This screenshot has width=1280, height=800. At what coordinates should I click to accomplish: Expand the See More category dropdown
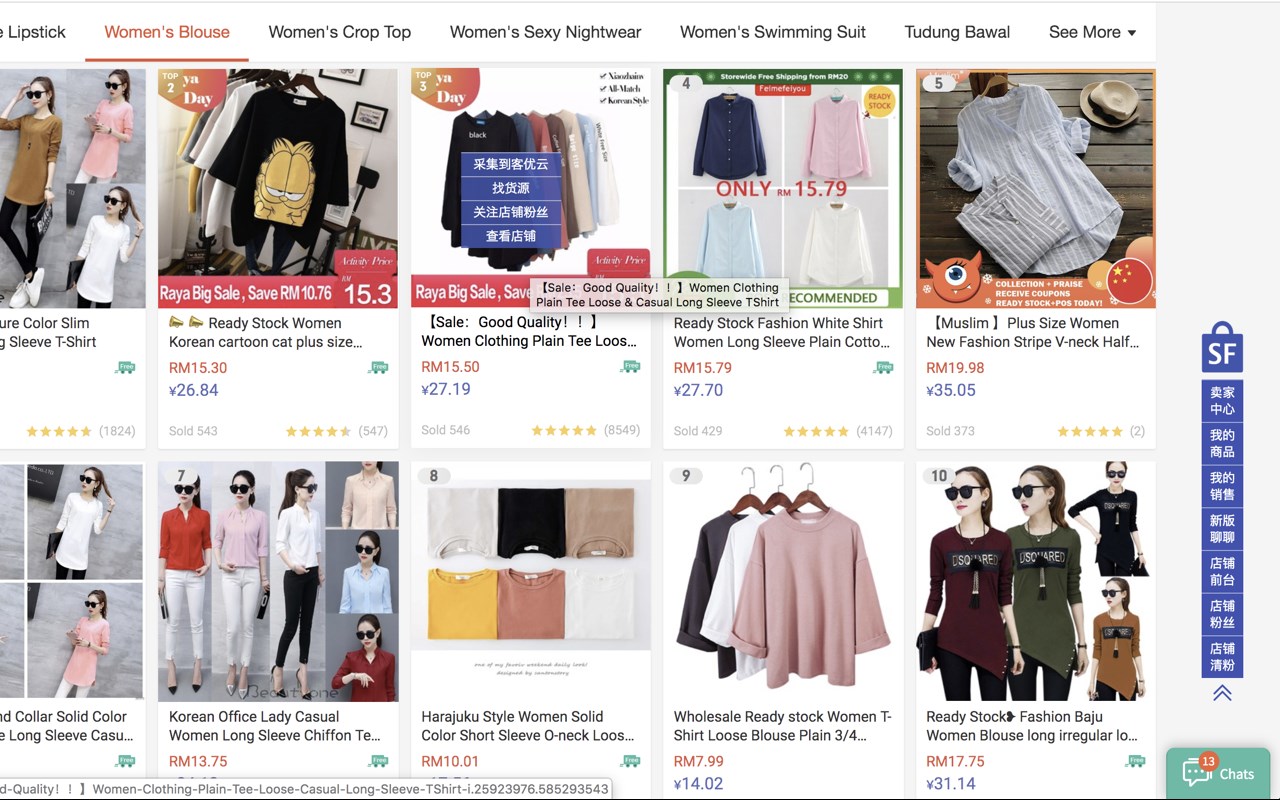pos(1092,32)
